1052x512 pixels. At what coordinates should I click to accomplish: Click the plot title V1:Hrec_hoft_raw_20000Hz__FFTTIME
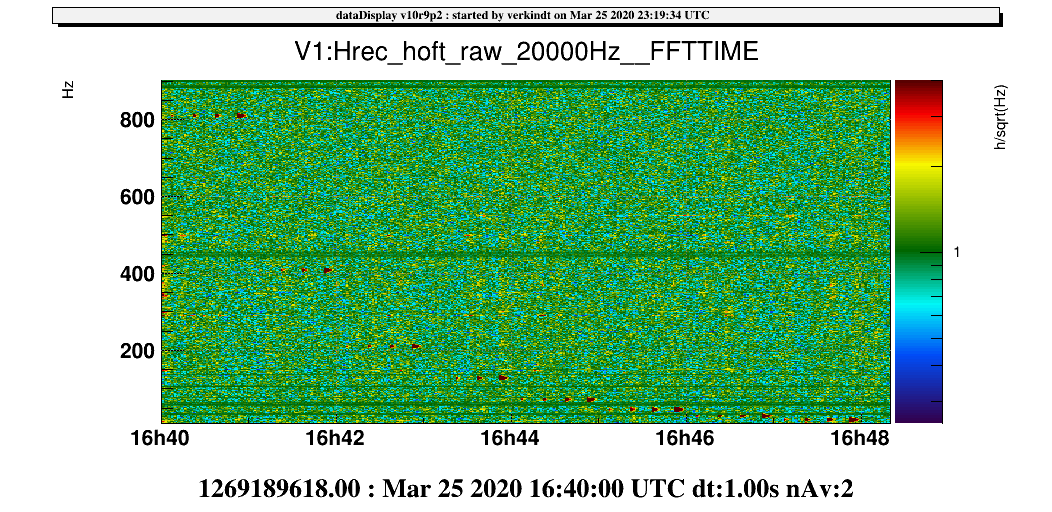pyautogui.click(x=527, y=52)
